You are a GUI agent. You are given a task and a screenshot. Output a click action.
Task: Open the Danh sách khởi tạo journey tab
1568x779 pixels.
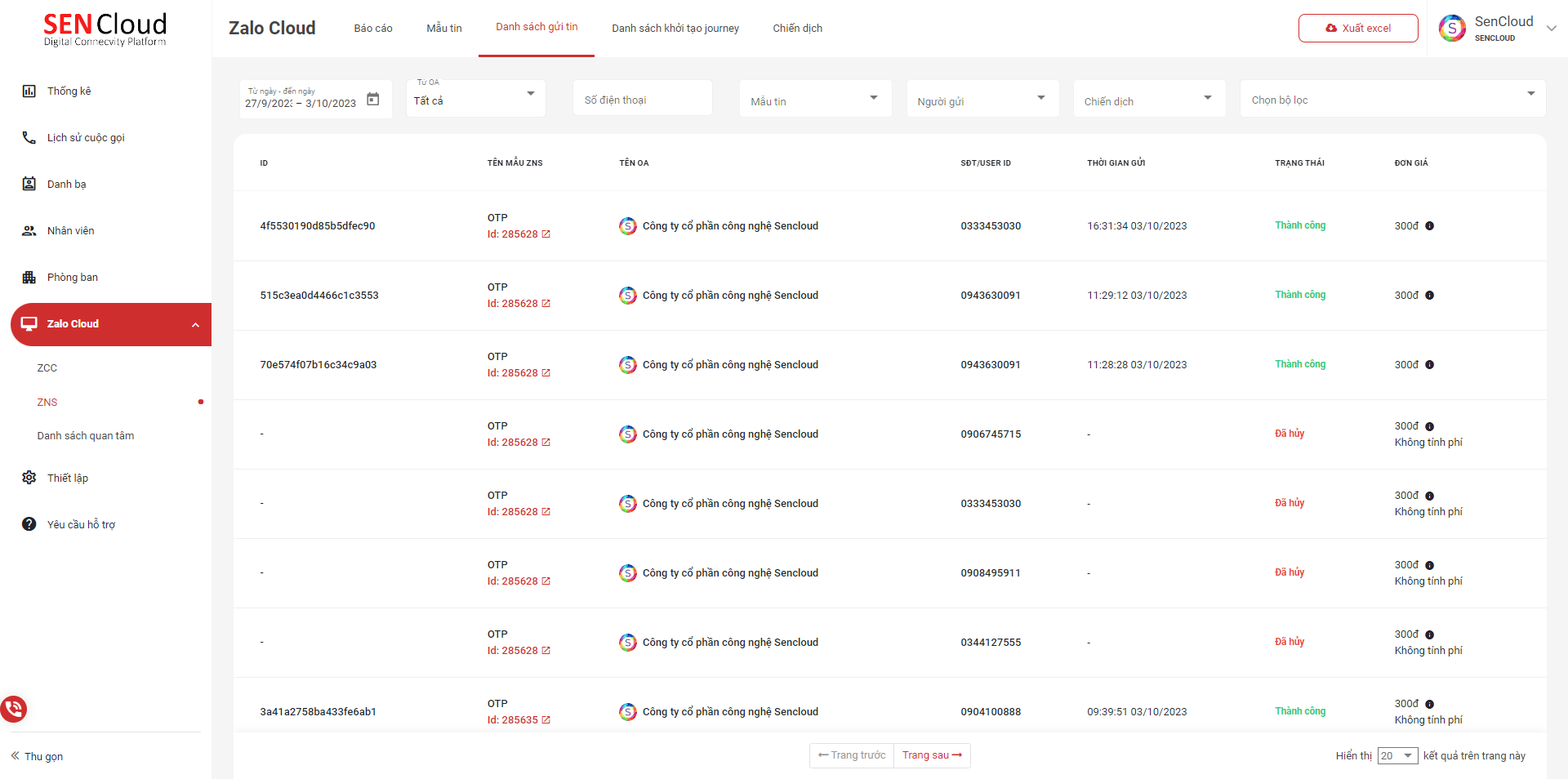pyautogui.click(x=675, y=29)
